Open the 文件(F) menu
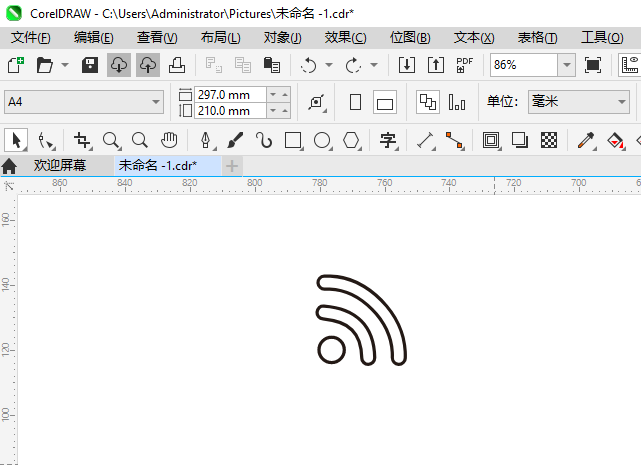This screenshot has width=641, height=465. (31, 38)
